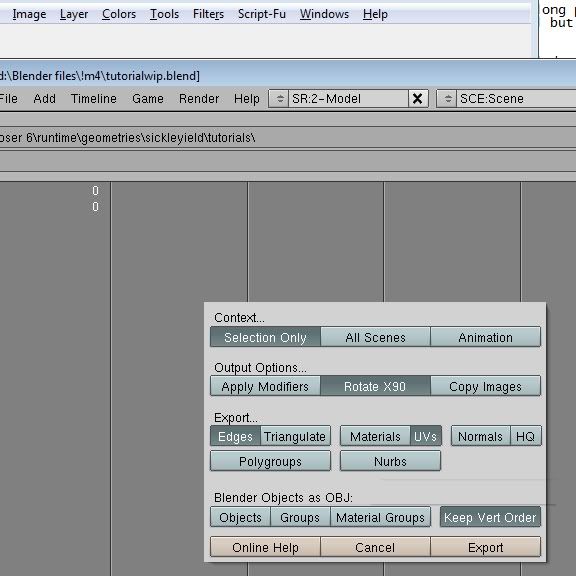Toggle Selection Only context option
Screen dimensions: 576x576
coord(265,337)
